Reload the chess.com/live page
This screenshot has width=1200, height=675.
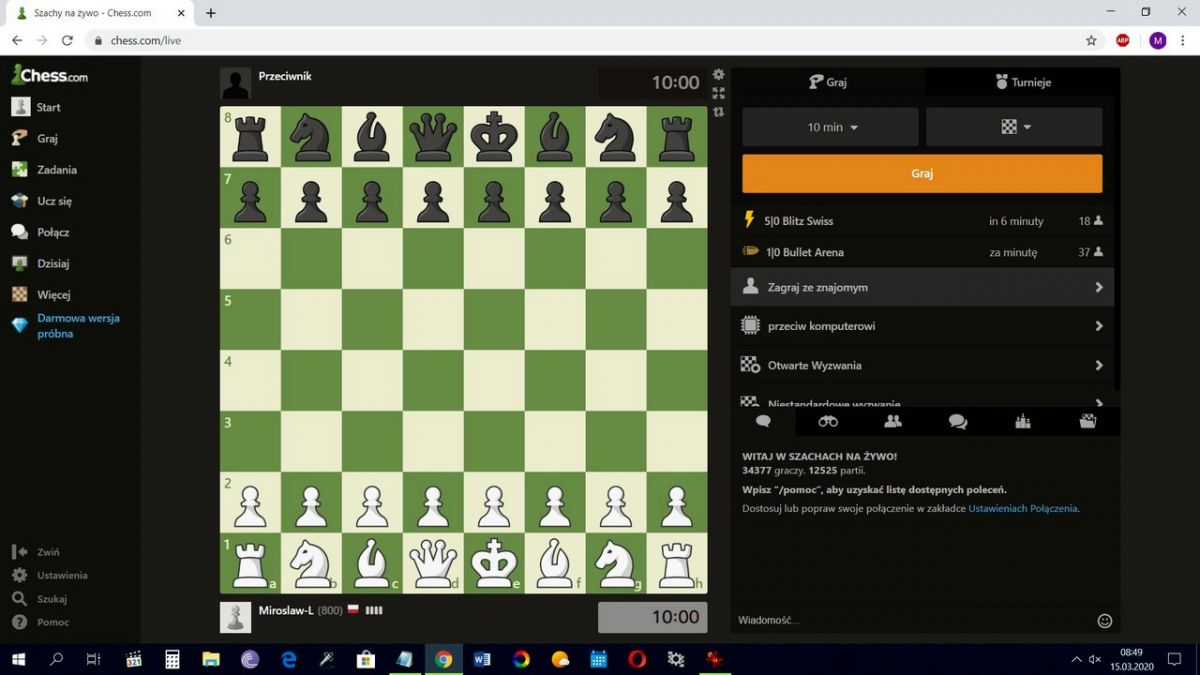67,40
